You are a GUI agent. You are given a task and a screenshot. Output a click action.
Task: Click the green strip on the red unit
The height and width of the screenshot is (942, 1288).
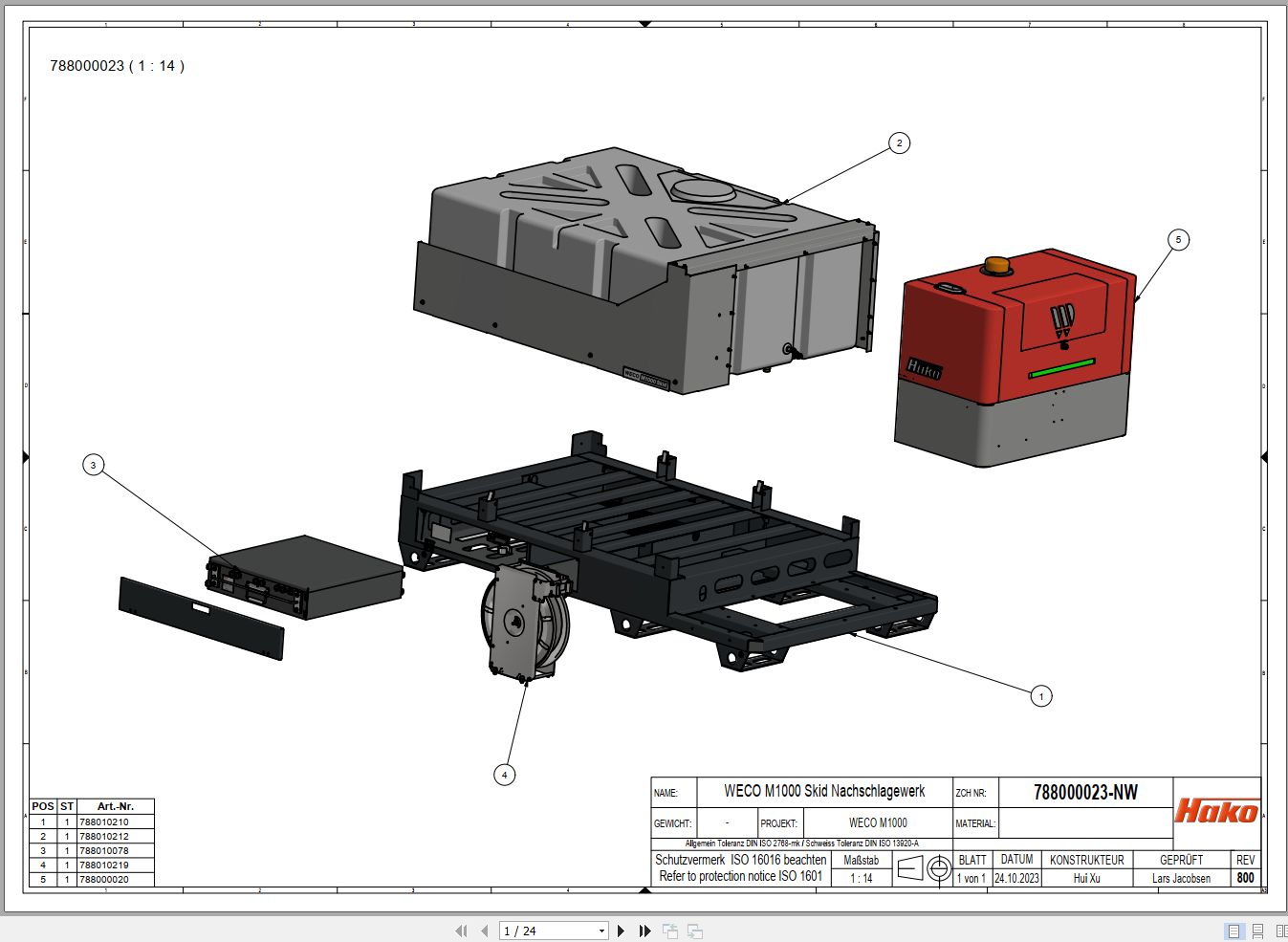(x=1061, y=369)
